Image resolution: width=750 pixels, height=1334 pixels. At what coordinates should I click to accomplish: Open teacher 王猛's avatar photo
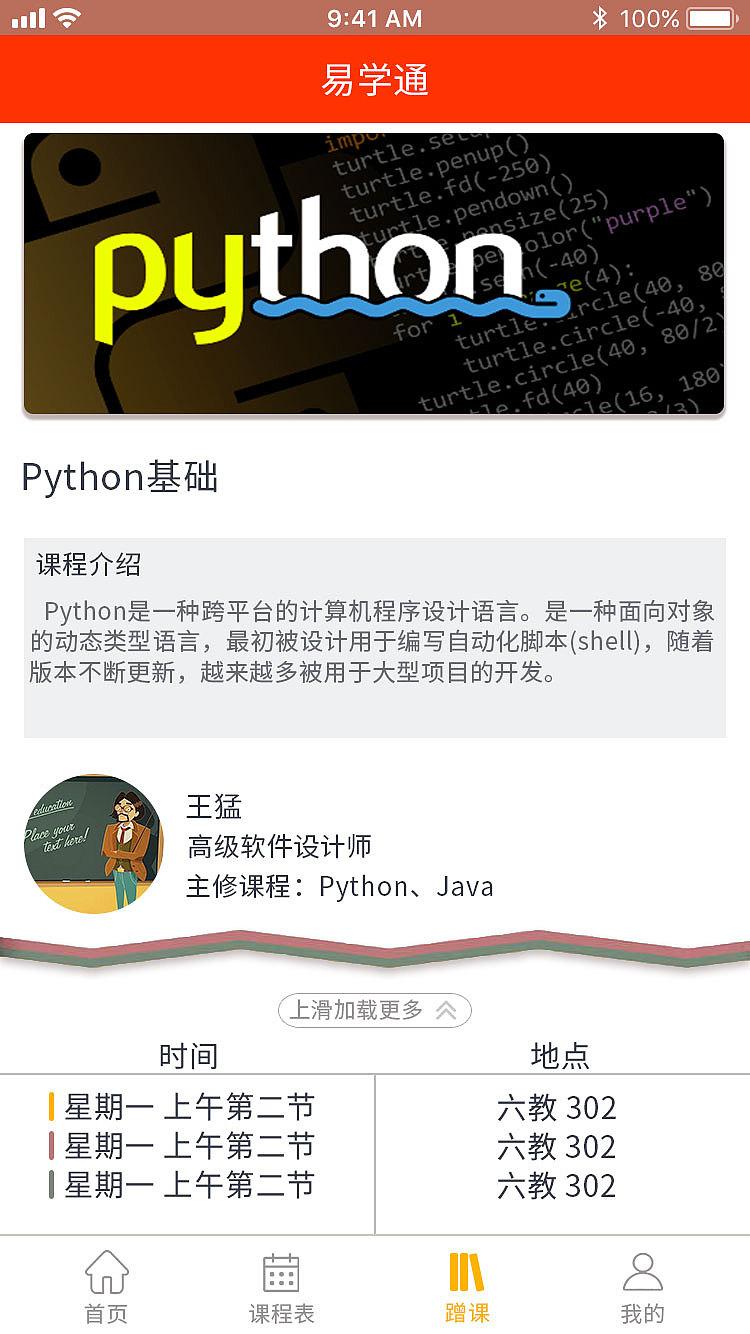coord(93,844)
